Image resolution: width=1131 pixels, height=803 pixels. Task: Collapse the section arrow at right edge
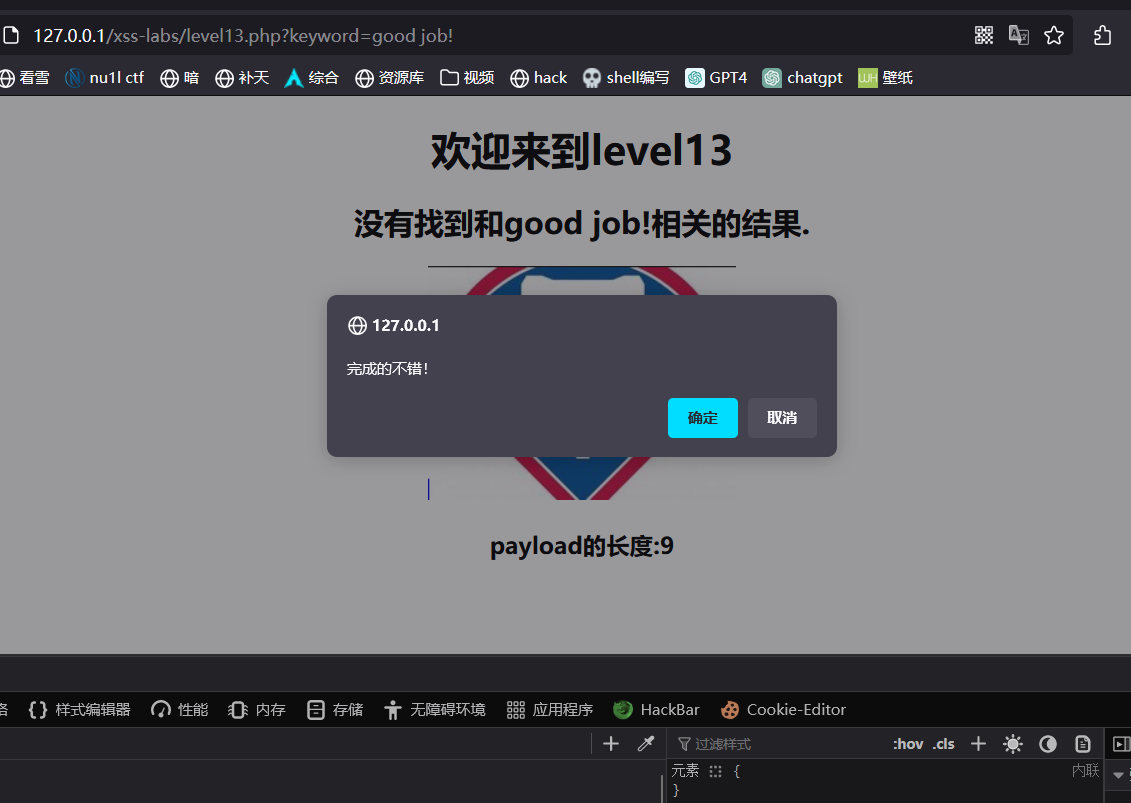pyautogui.click(x=1118, y=773)
